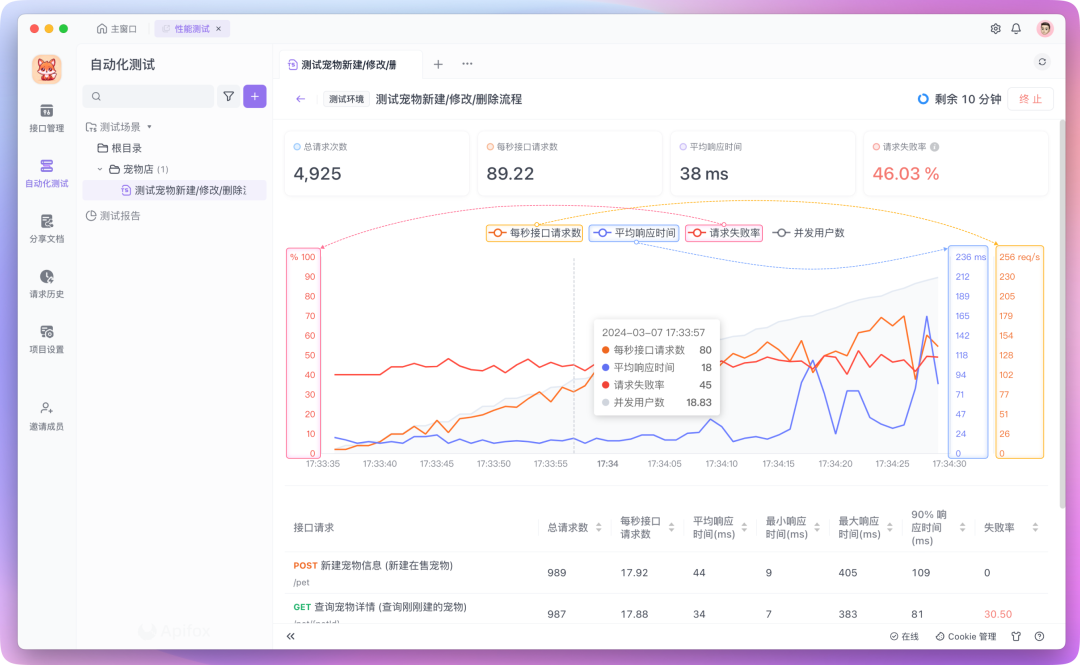Toggle the 并发用户数 chart legend
The image size is (1080, 665).
(809, 233)
